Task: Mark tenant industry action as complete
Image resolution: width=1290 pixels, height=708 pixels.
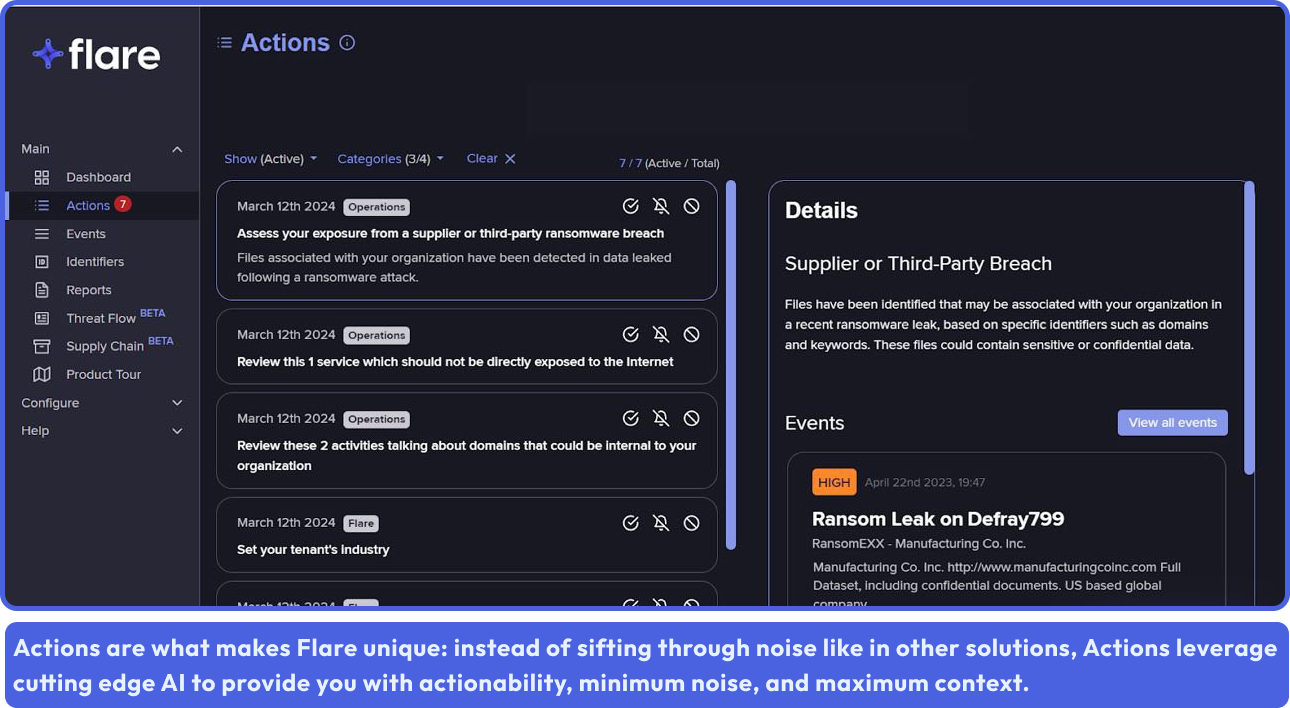Action: (x=631, y=522)
